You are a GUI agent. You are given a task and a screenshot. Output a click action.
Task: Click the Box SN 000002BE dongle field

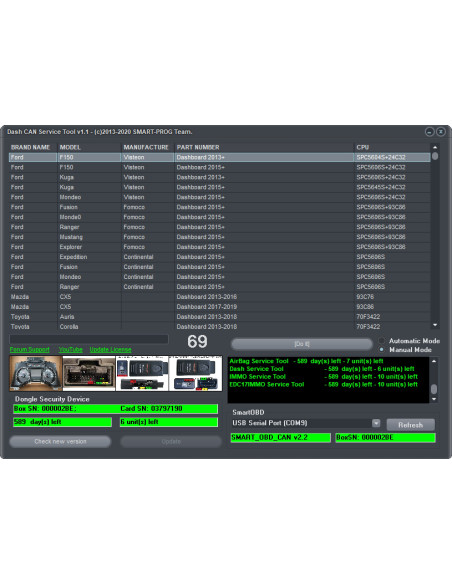[x=115, y=409]
